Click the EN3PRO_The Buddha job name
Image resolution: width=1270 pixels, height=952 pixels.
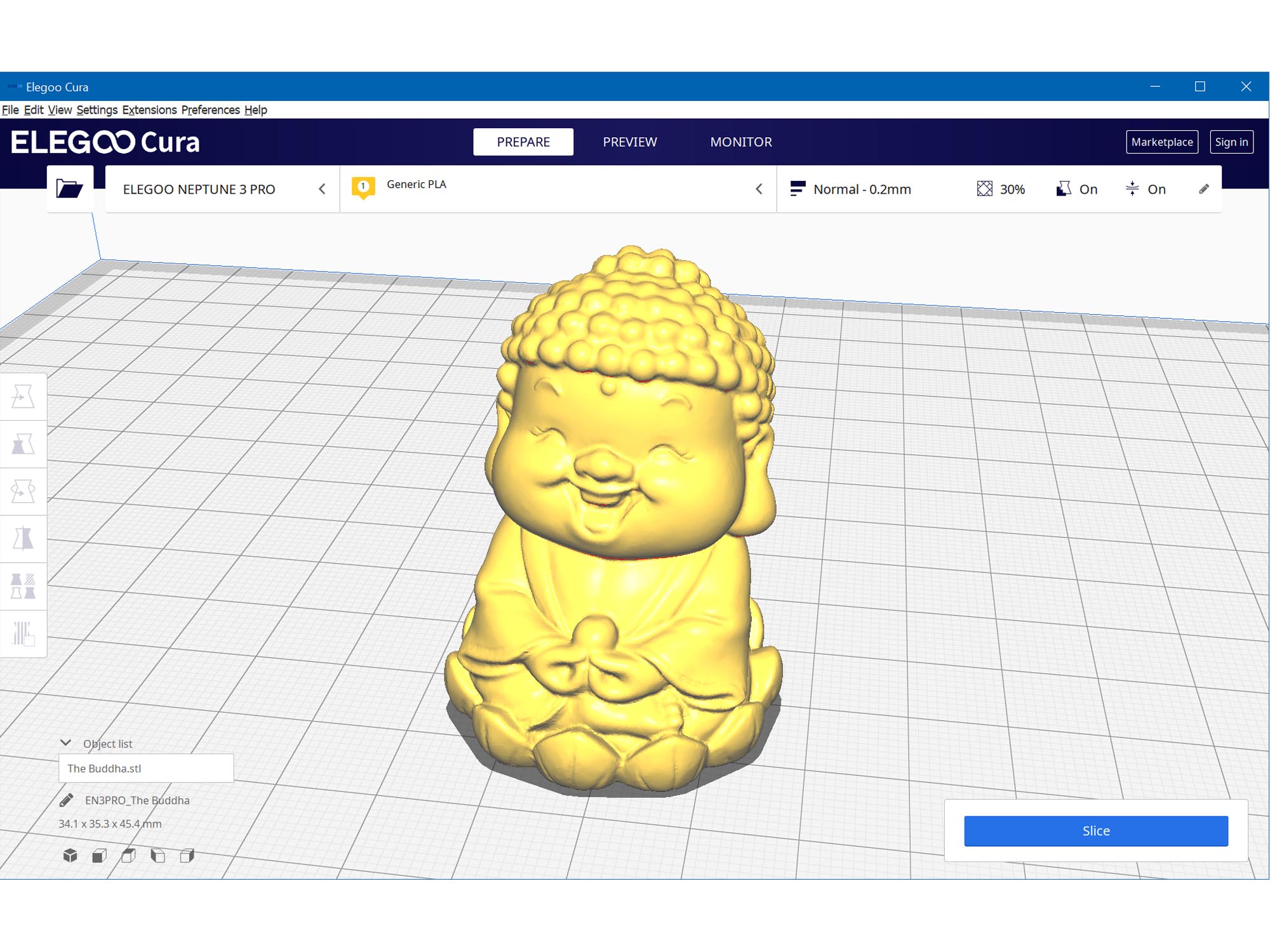coord(137,800)
